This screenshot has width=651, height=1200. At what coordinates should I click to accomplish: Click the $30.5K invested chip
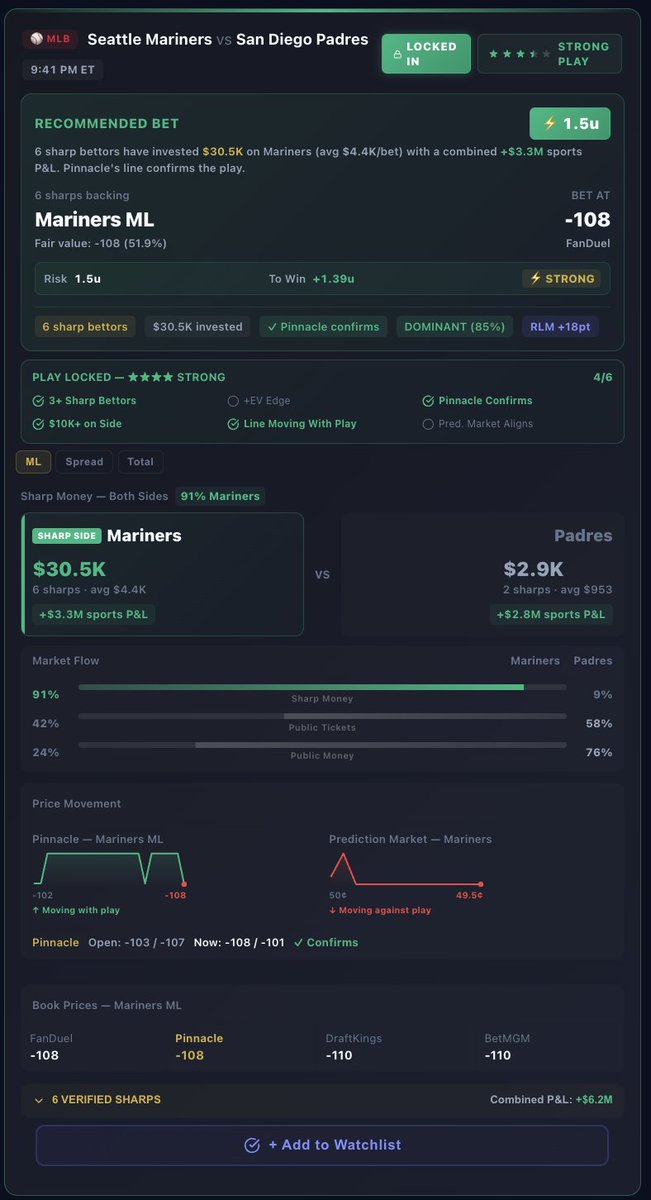198,326
